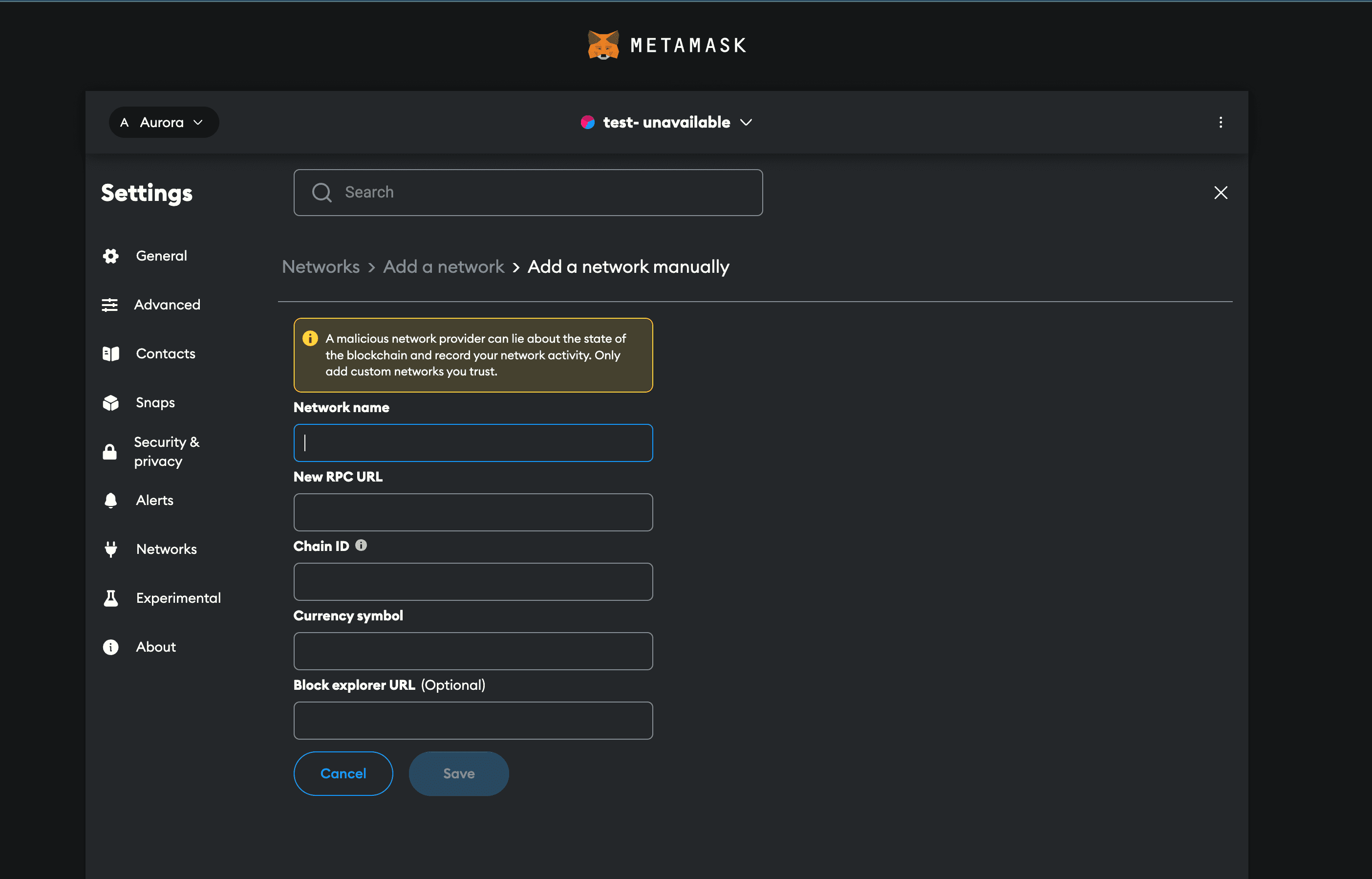The width and height of the screenshot is (1372, 879).
Task: Focus the Block explorer URL input
Action: (473, 721)
